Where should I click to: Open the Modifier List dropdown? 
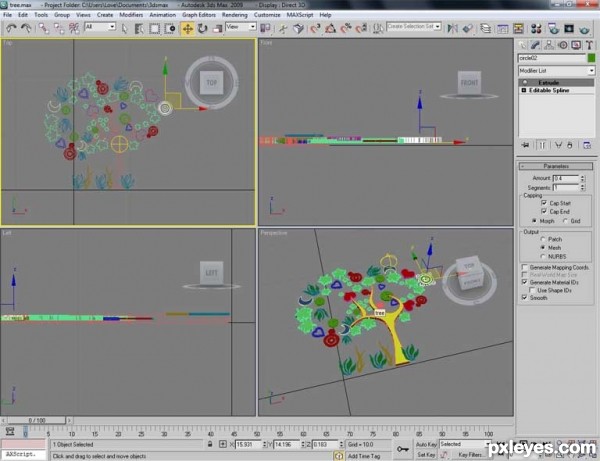click(x=556, y=71)
